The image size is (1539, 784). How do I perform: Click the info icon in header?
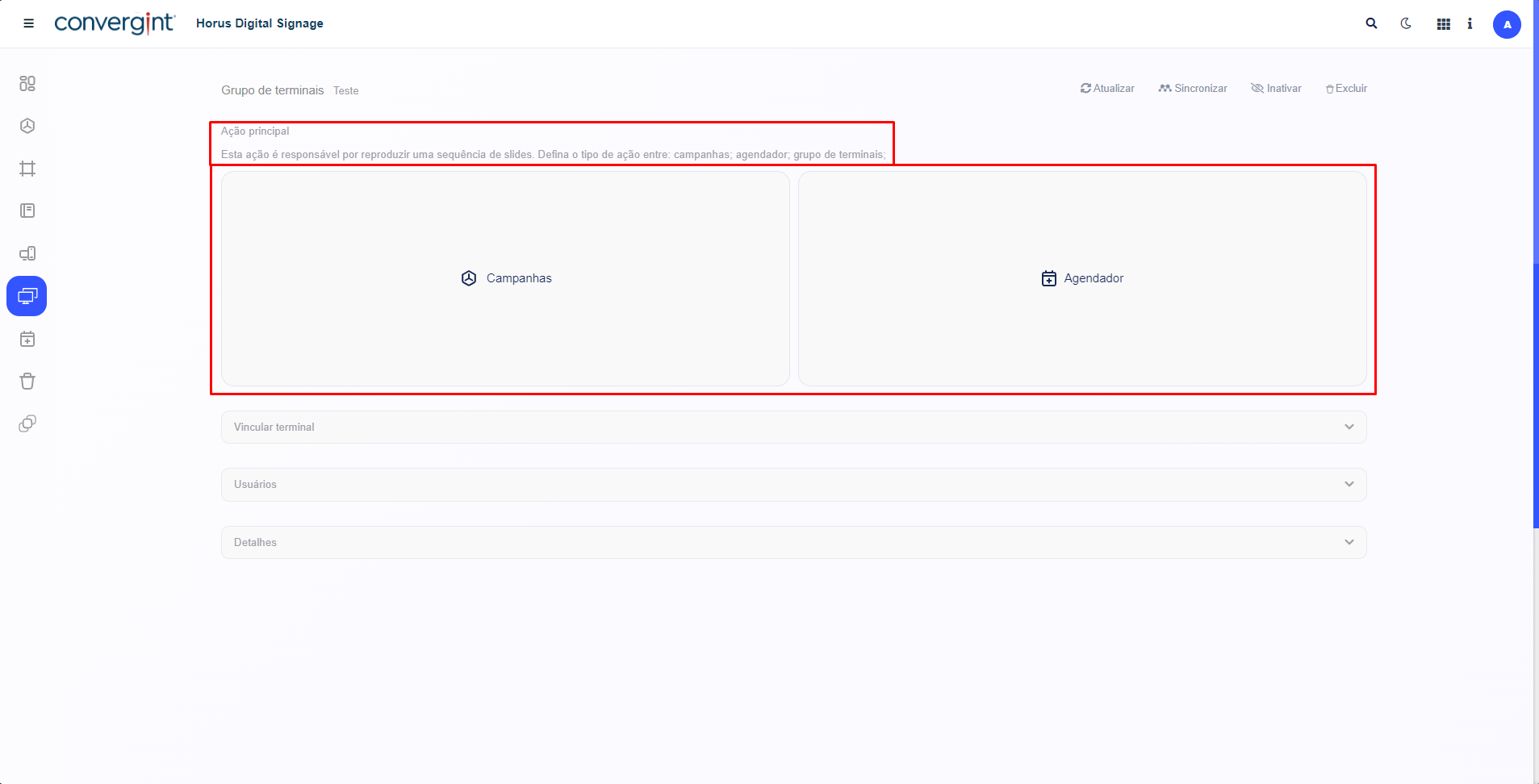[1470, 24]
